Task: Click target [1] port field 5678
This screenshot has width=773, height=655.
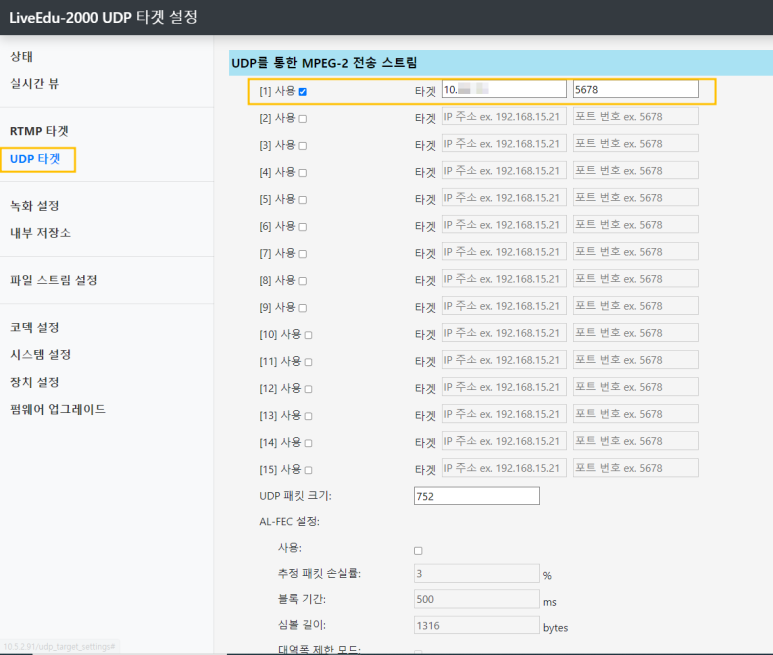Action: click(x=635, y=89)
